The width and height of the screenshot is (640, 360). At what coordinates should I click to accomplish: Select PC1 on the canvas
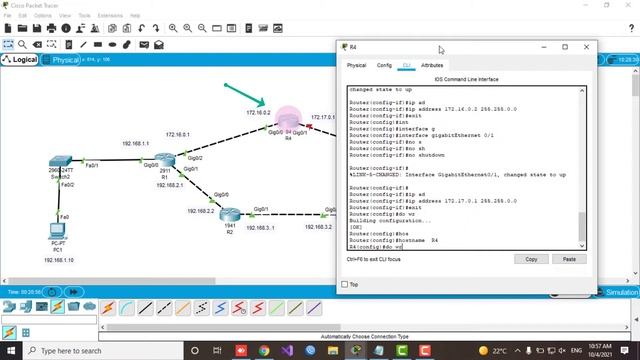[x=58, y=231]
